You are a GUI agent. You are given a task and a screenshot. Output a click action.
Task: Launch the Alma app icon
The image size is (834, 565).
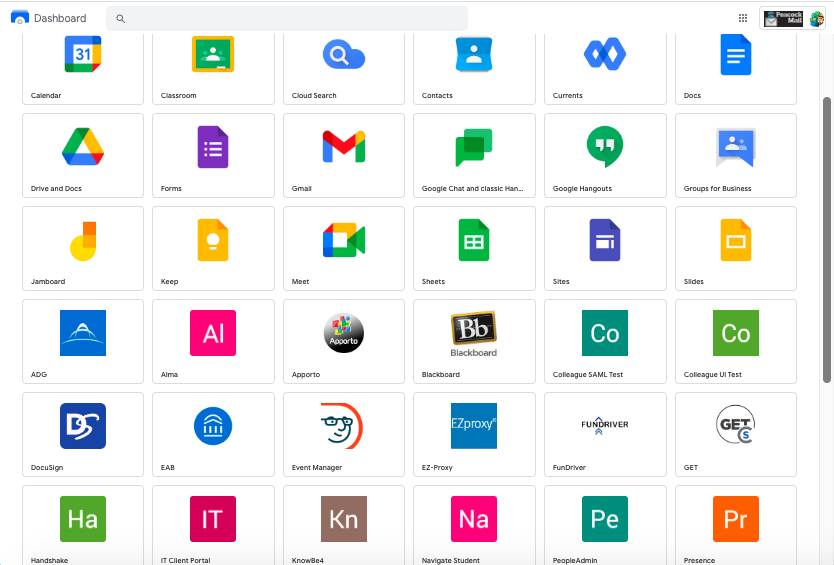tap(213, 333)
